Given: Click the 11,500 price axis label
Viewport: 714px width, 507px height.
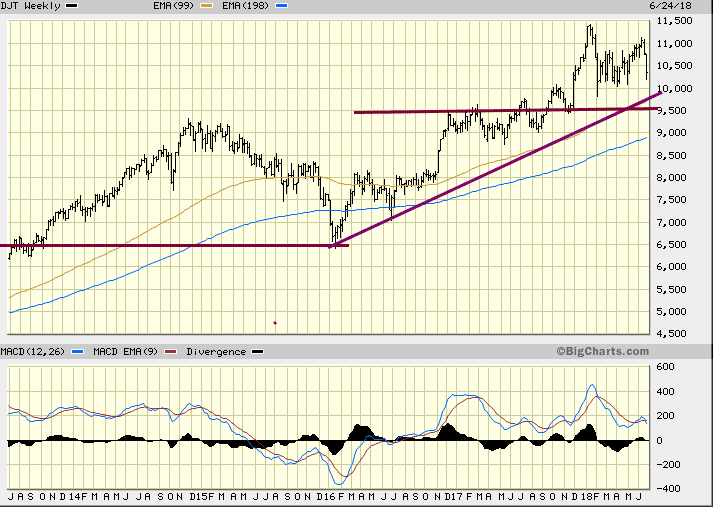Looking at the screenshot, I should (x=674, y=21).
